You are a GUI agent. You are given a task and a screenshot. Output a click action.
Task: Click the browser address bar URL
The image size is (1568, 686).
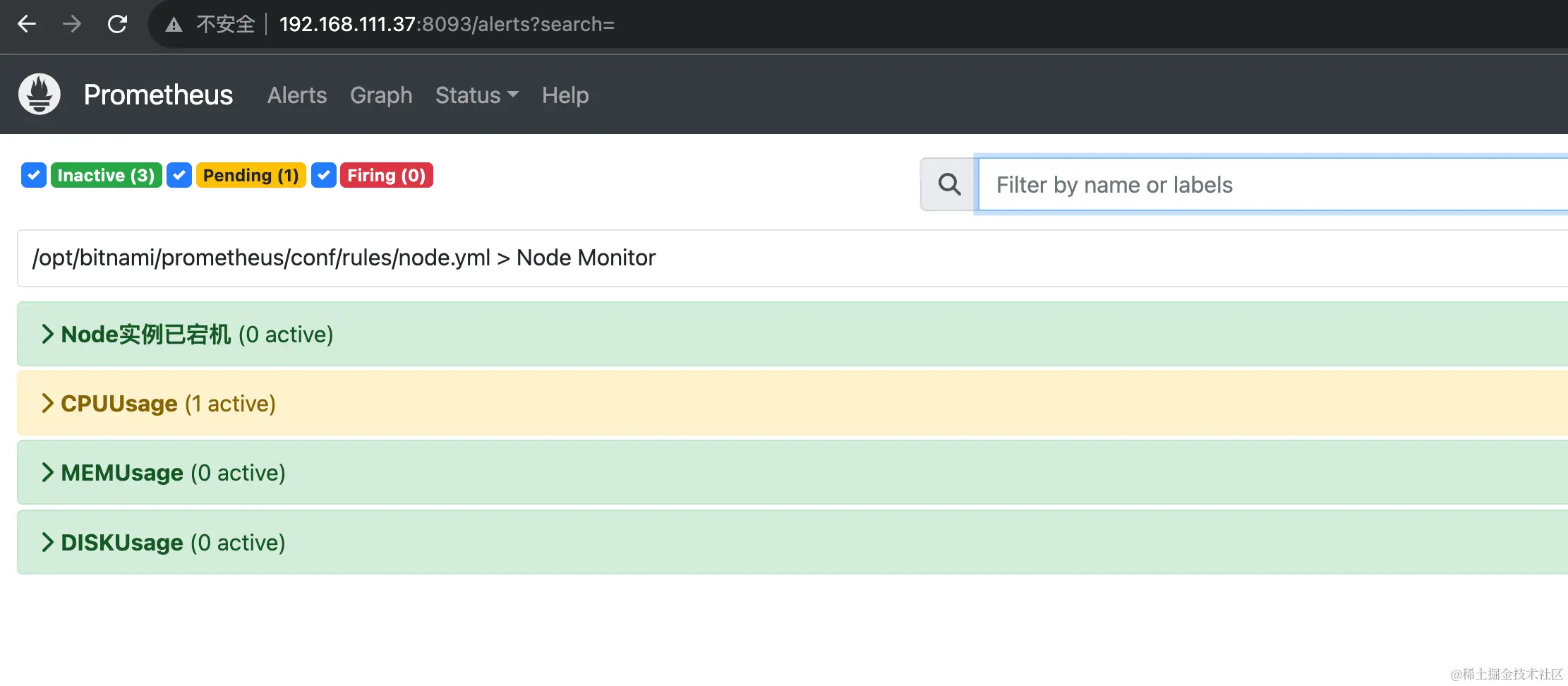(x=447, y=25)
